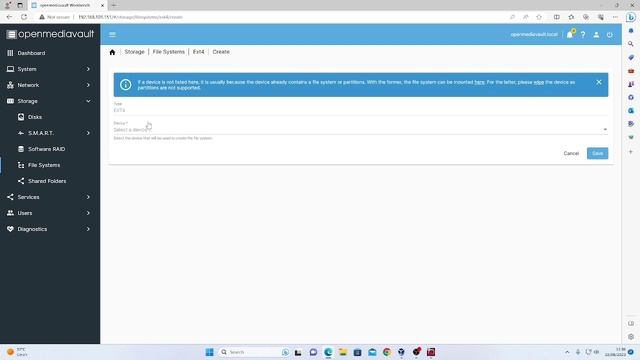This screenshot has height=360, width=640.
Task: Open the new tab plus button
Action: click(x=113, y=5)
